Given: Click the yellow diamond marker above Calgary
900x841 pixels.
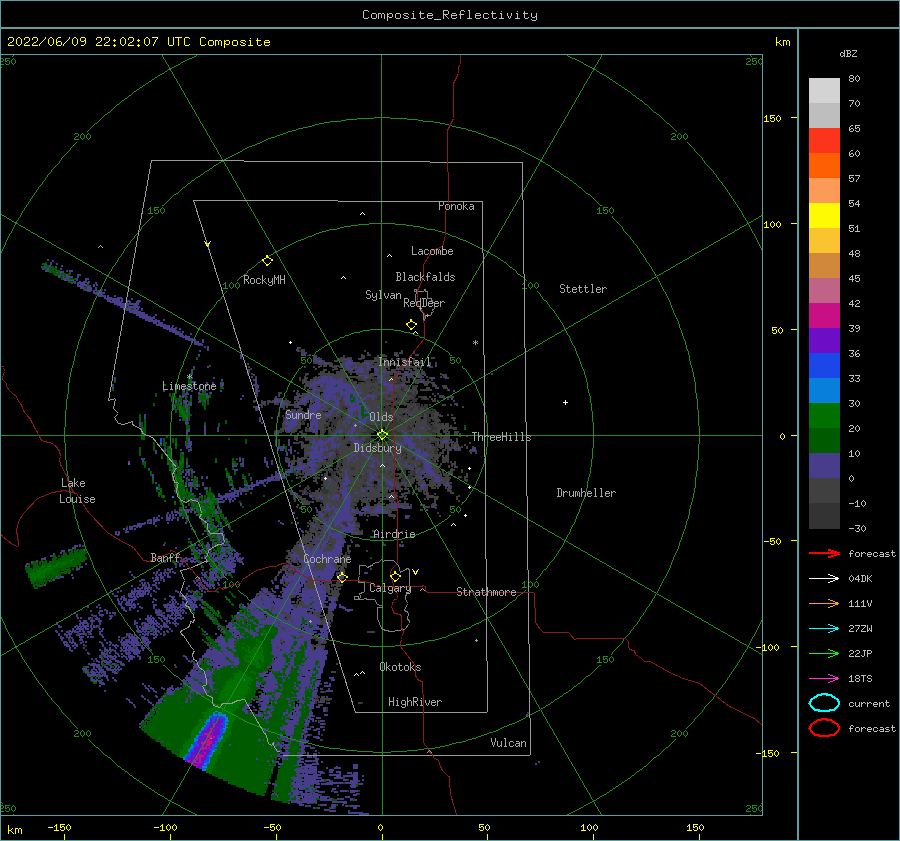Looking at the screenshot, I should point(395,576).
